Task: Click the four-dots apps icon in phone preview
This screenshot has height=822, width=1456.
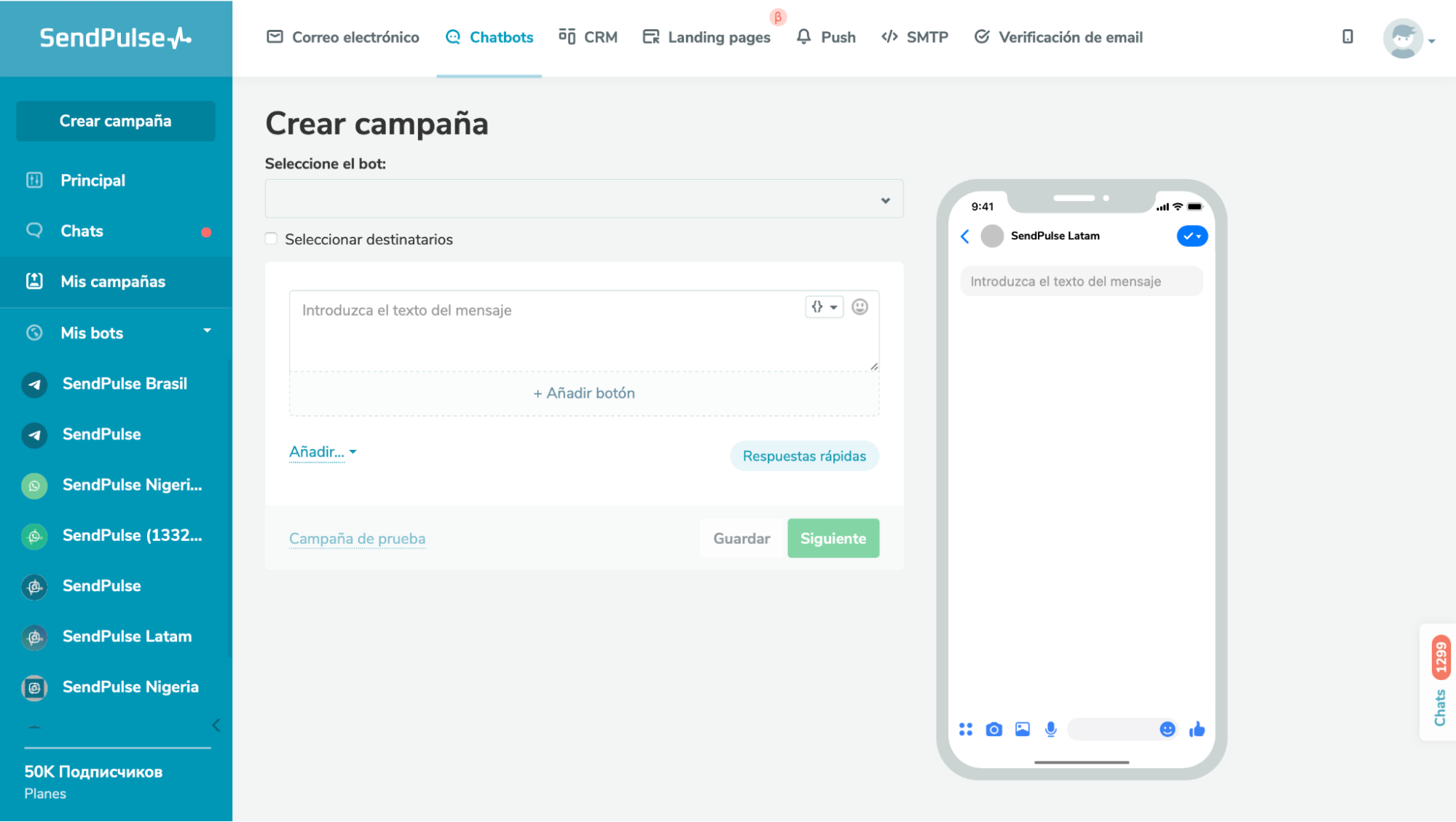Action: [x=965, y=729]
